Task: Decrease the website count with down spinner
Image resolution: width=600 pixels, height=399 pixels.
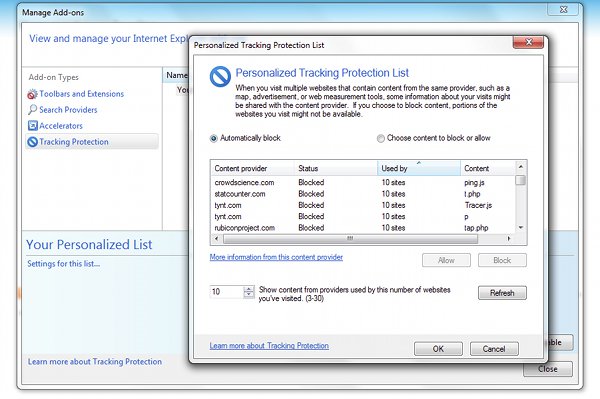Action: (x=249, y=295)
